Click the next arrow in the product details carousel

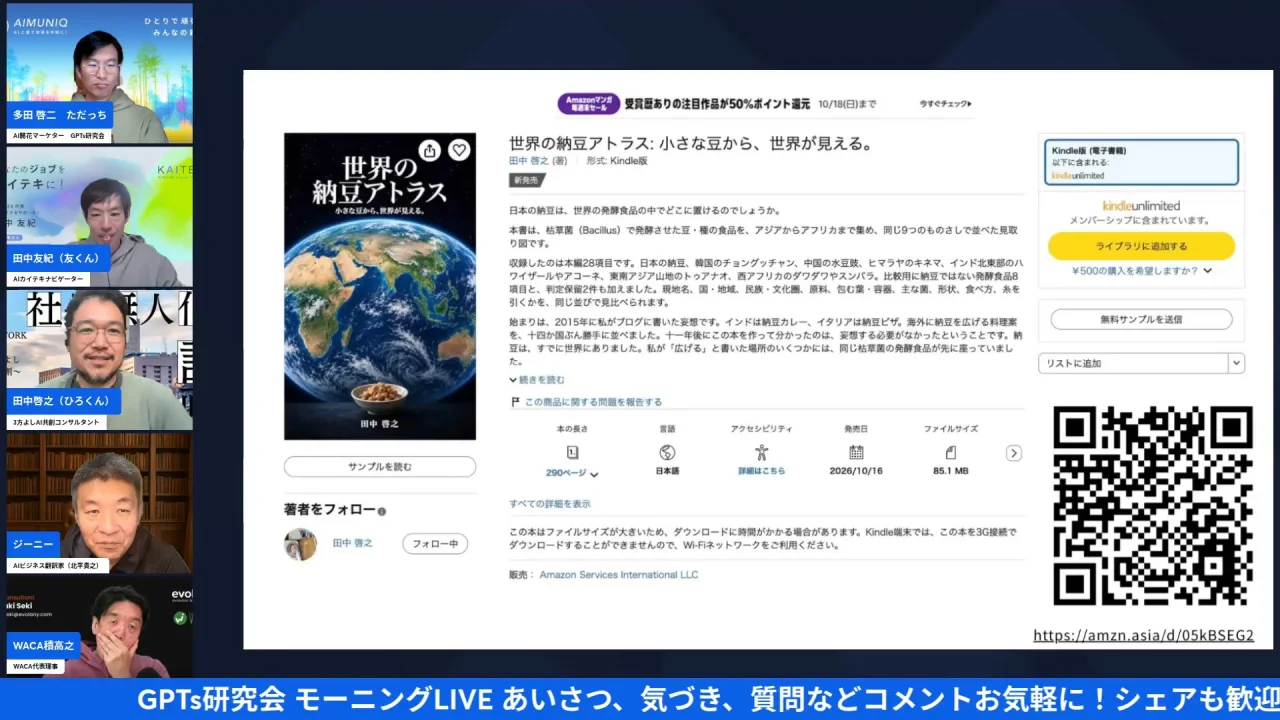coord(1013,453)
